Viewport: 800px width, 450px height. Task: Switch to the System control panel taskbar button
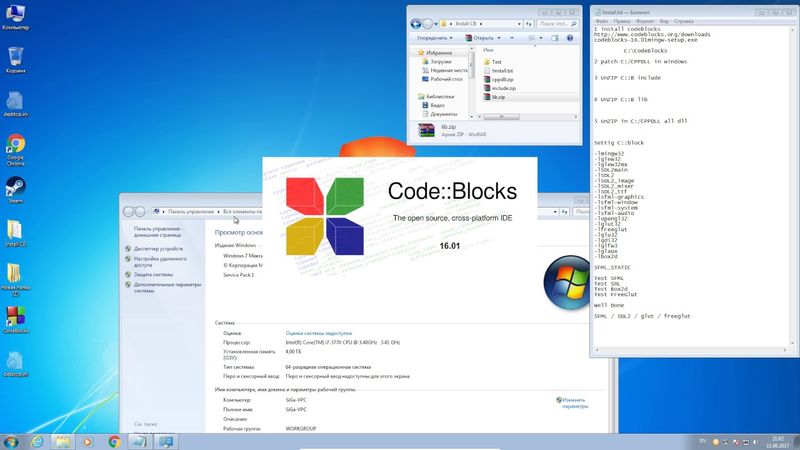pyautogui.click(x=166, y=442)
